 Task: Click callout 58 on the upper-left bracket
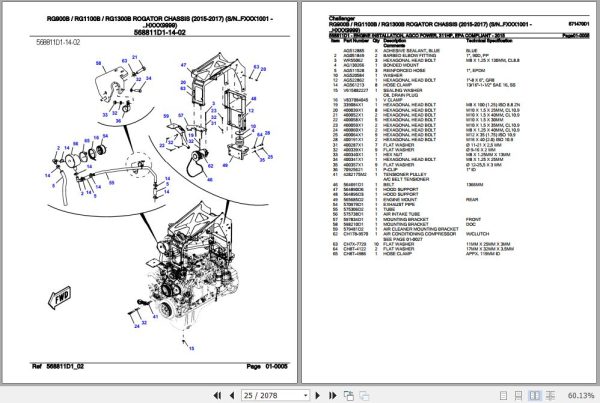click(98, 63)
